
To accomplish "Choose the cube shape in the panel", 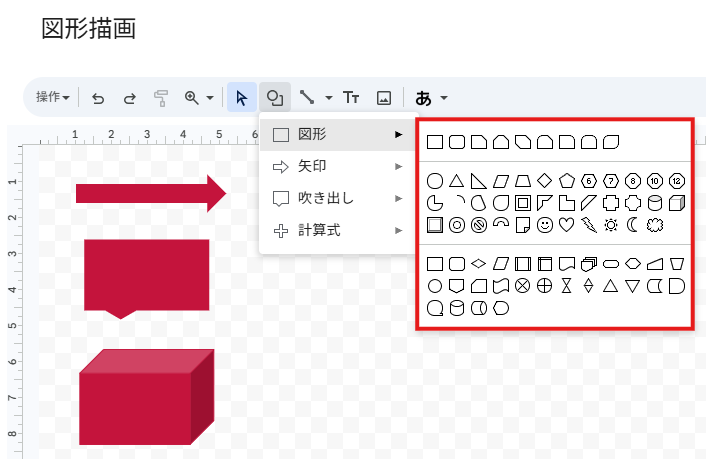I will coord(677,203).
